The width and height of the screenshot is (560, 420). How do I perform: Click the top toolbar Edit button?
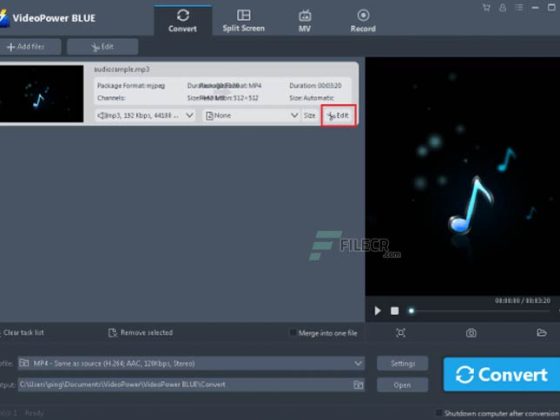[102, 47]
